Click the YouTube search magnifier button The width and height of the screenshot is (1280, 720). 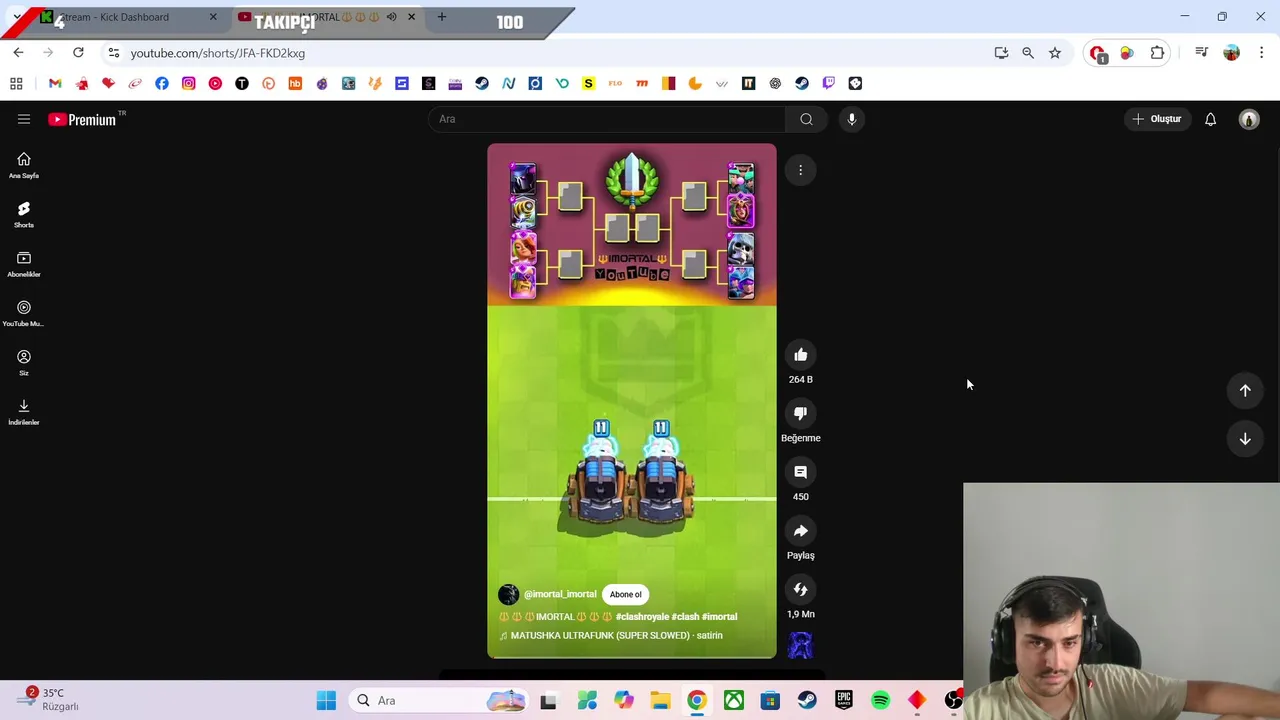click(806, 119)
